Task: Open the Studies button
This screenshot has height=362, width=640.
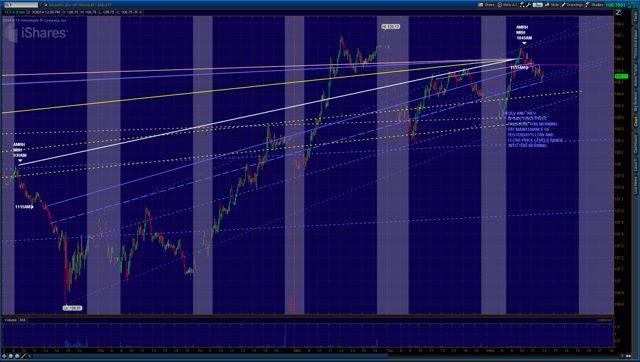Action: (595, 5)
